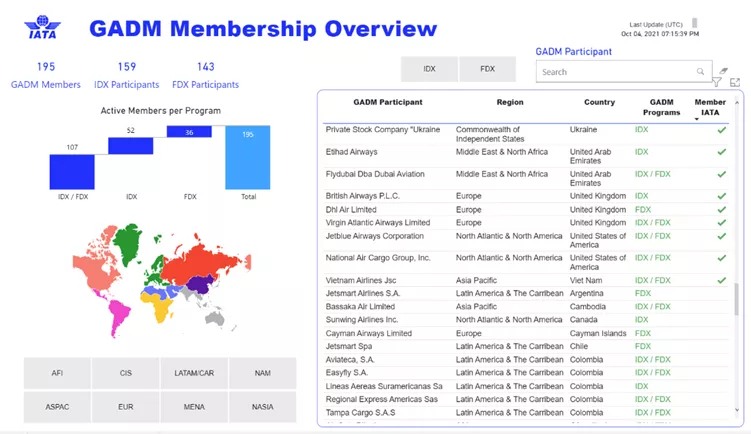Toggle the IDX program filter button
This screenshot has height=434, width=751.
[x=429, y=69]
